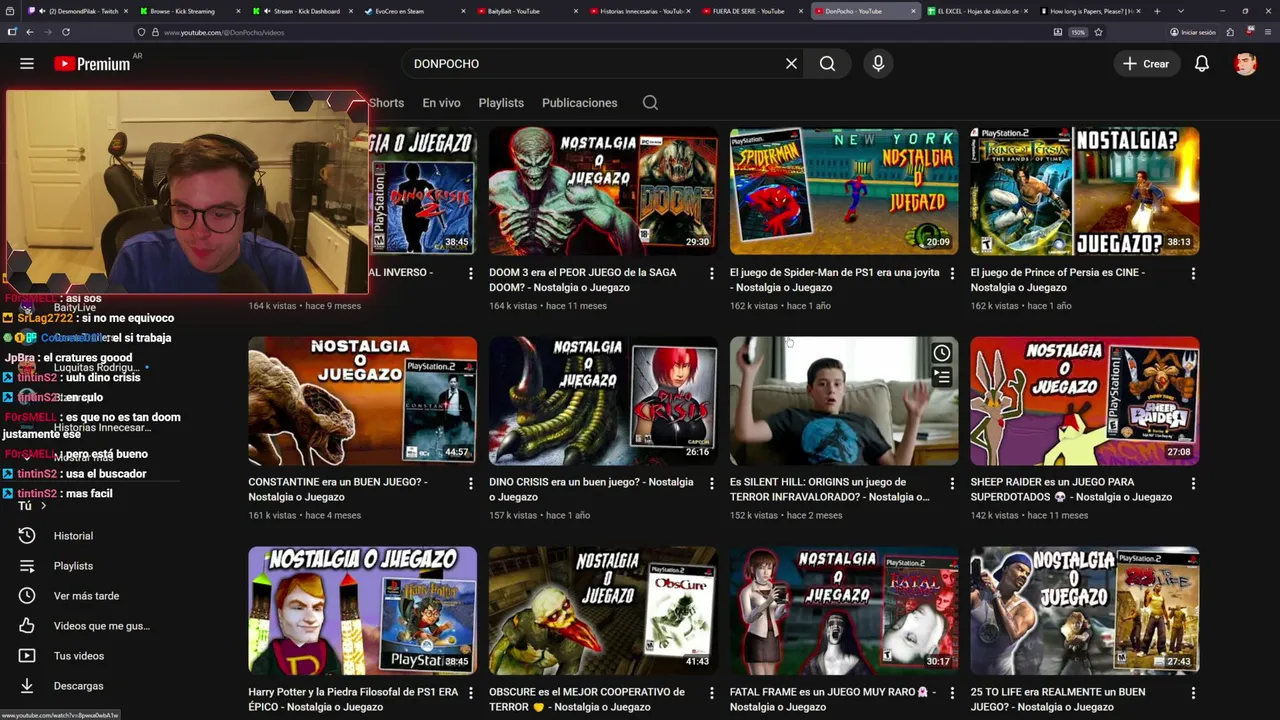Switch to Browse - Kick Streaming tab
1280x720 pixels.
pyautogui.click(x=190, y=11)
